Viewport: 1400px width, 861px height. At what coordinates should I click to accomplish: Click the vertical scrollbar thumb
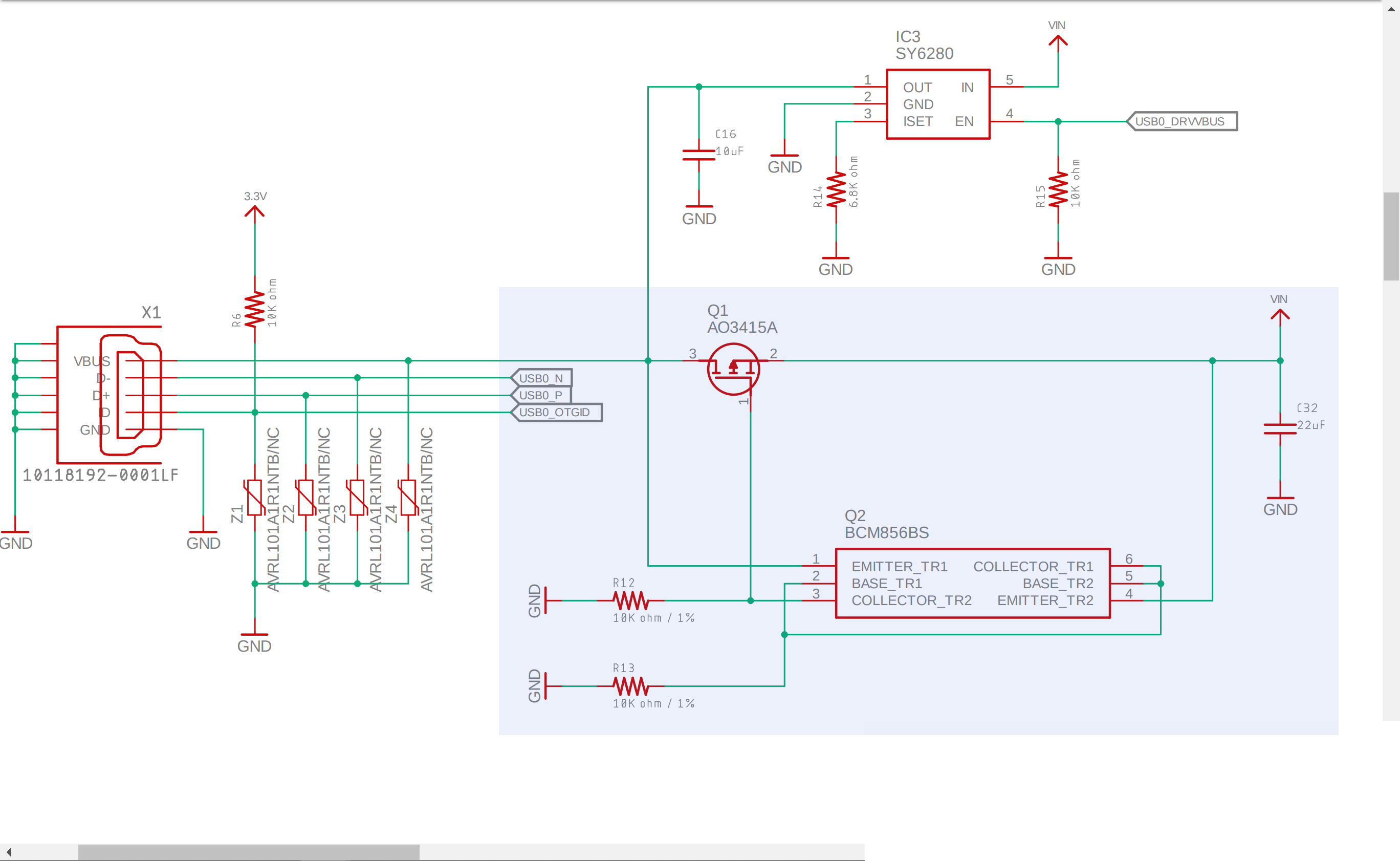pos(1391,236)
